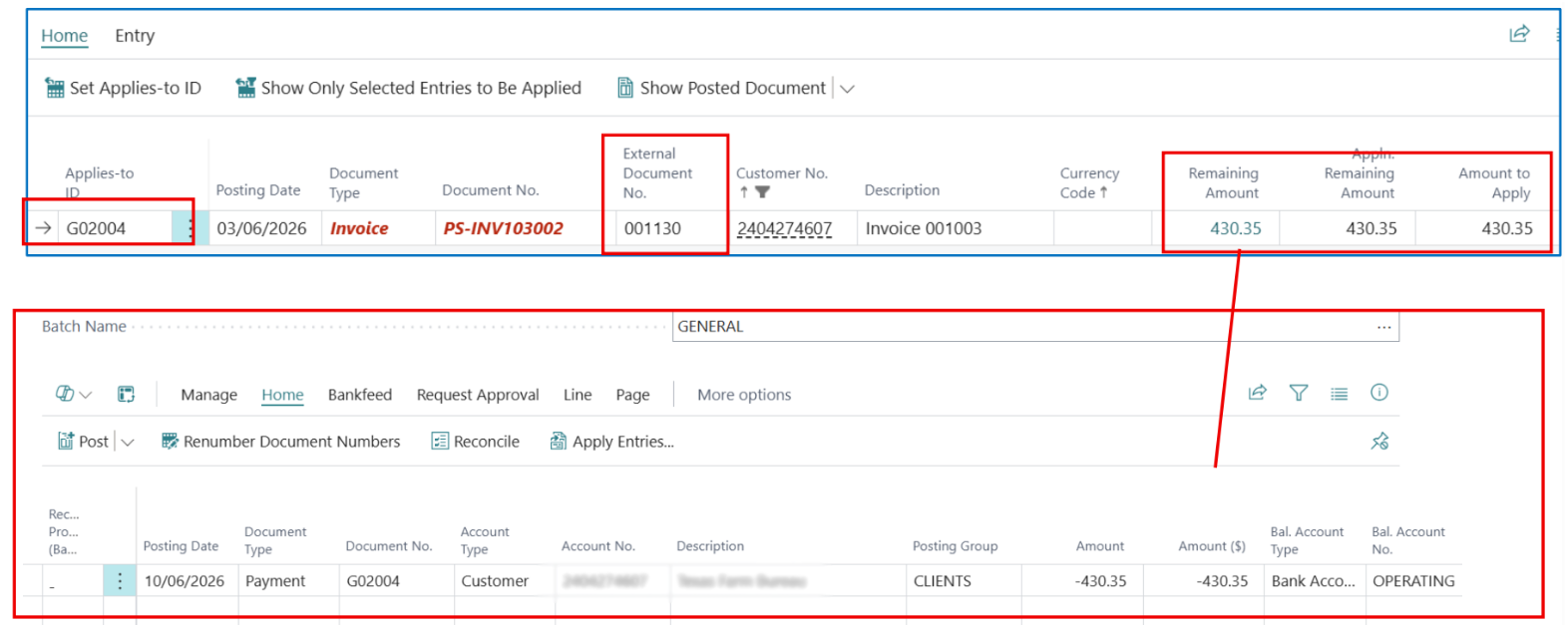Viewport: 1568px width, 625px height.
Task: Click the Remaining Amount 430.35 link
Action: [1235, 228]
